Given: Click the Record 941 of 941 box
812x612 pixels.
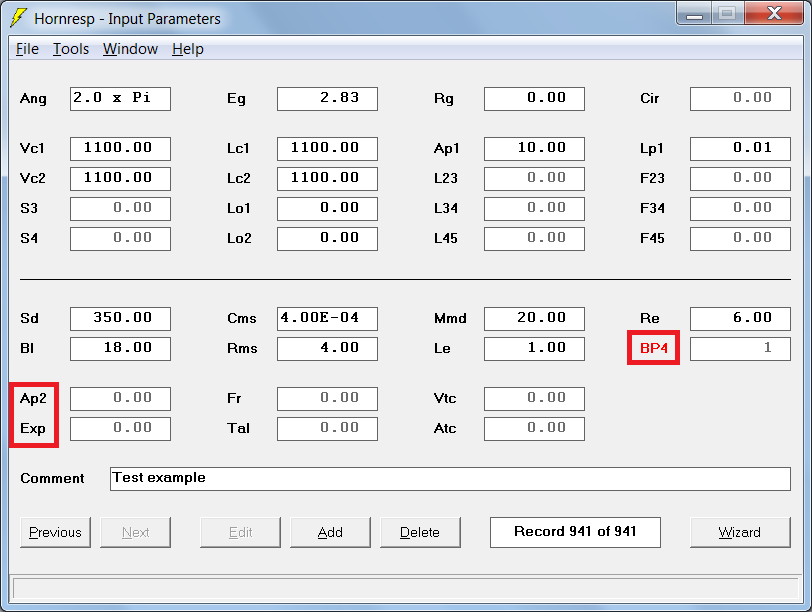Looking at the screenshot, I should (575, 532).
